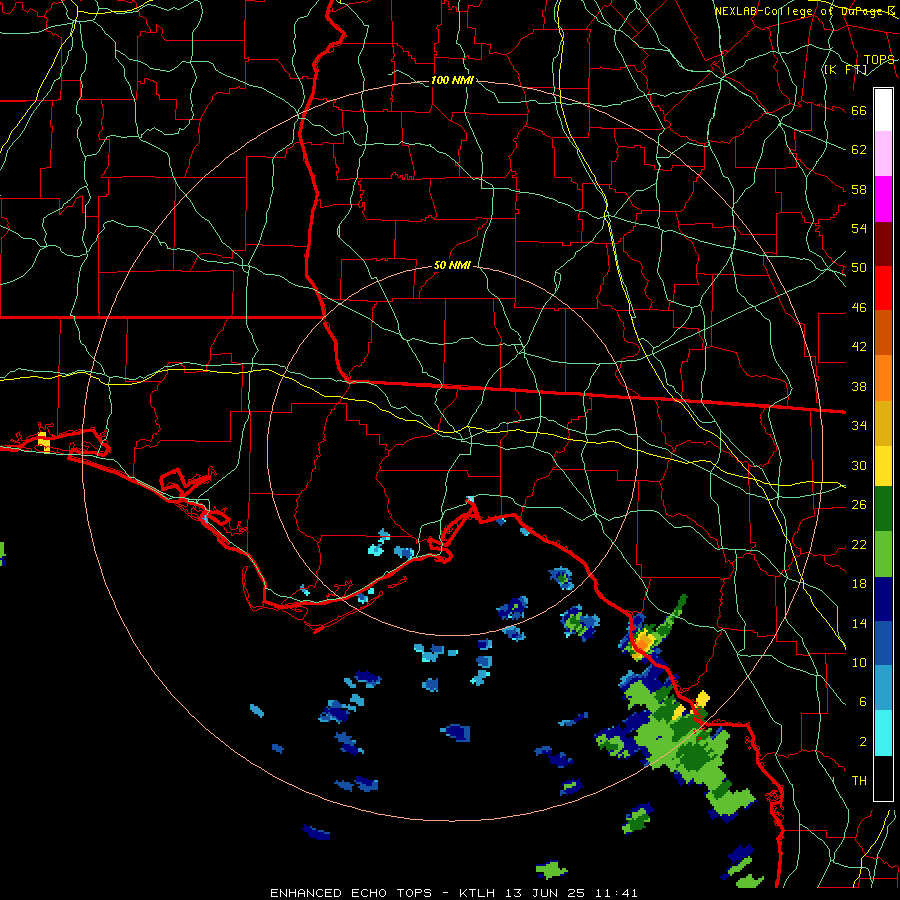Click the KTLH radar site identifier
900x900 pixels.
click(x=477, y=893)
